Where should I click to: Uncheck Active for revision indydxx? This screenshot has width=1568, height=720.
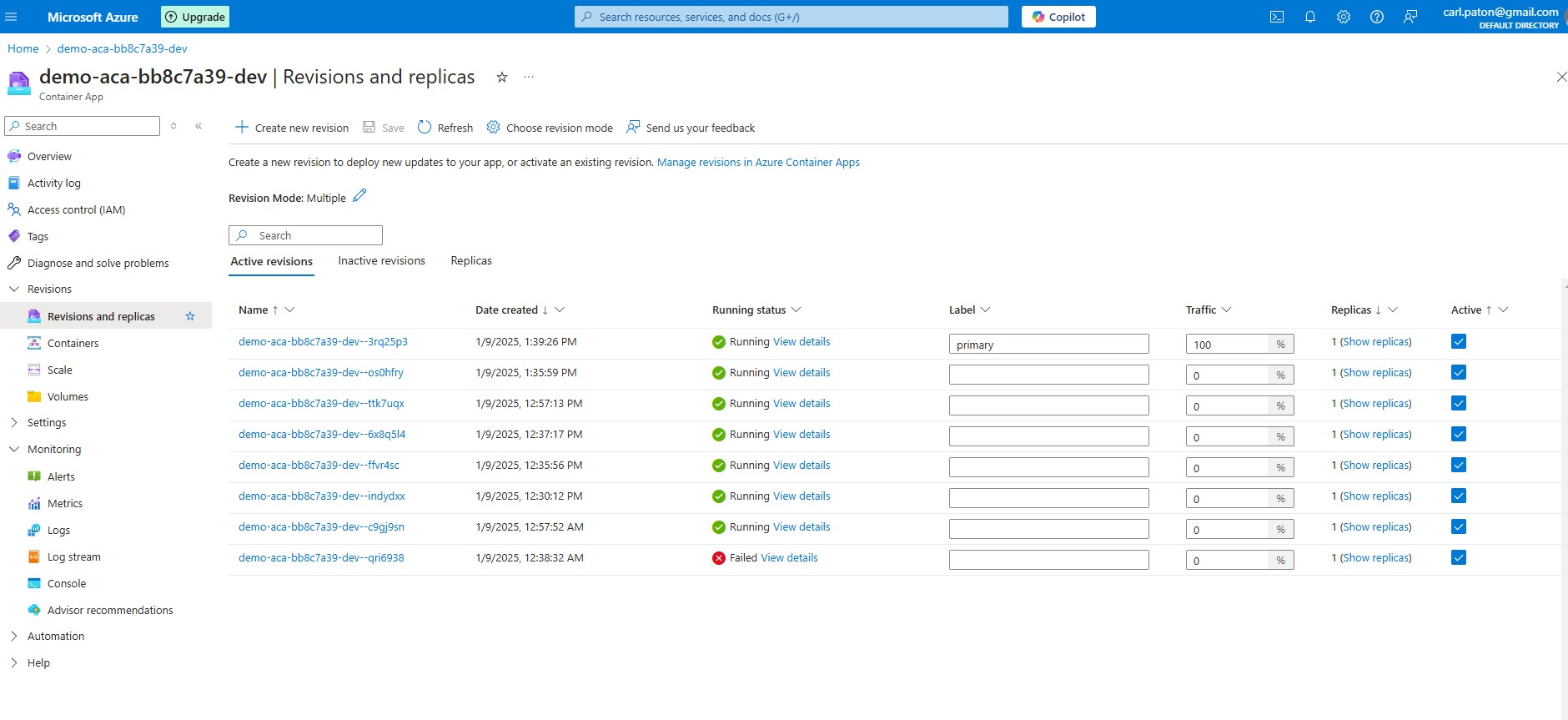tap(1459, 496)
